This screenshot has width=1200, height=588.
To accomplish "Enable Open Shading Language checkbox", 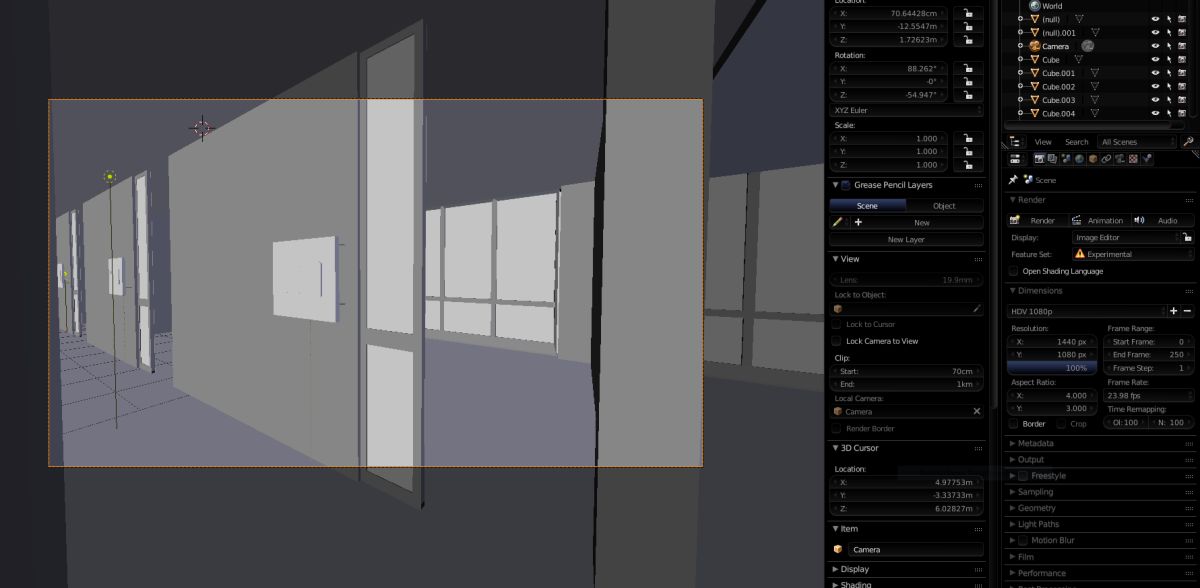I will click(x=1014, y=271).
